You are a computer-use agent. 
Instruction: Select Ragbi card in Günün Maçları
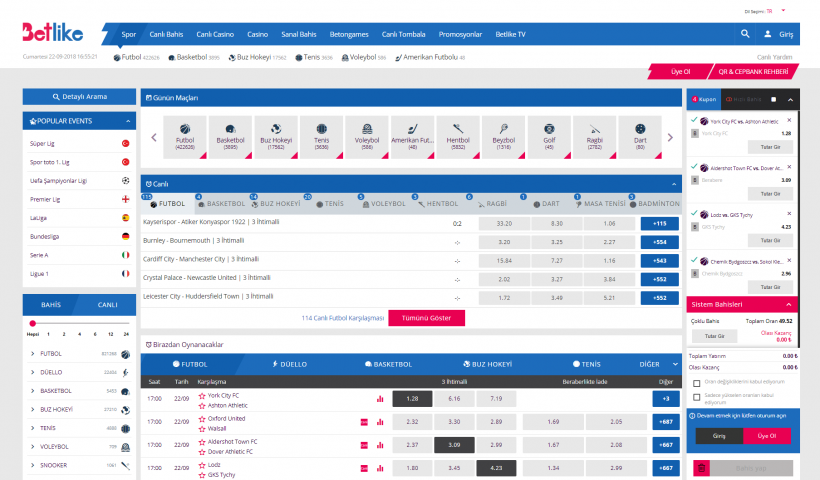pos(595,137)
